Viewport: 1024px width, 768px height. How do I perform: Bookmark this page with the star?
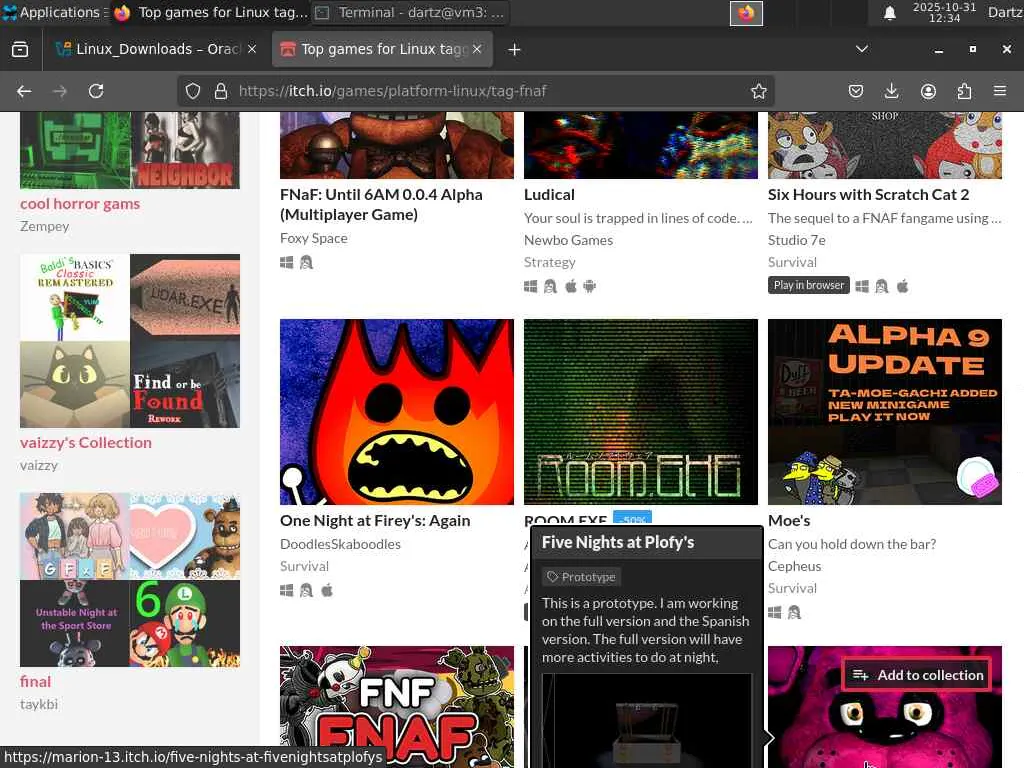[x=758, y=91]
